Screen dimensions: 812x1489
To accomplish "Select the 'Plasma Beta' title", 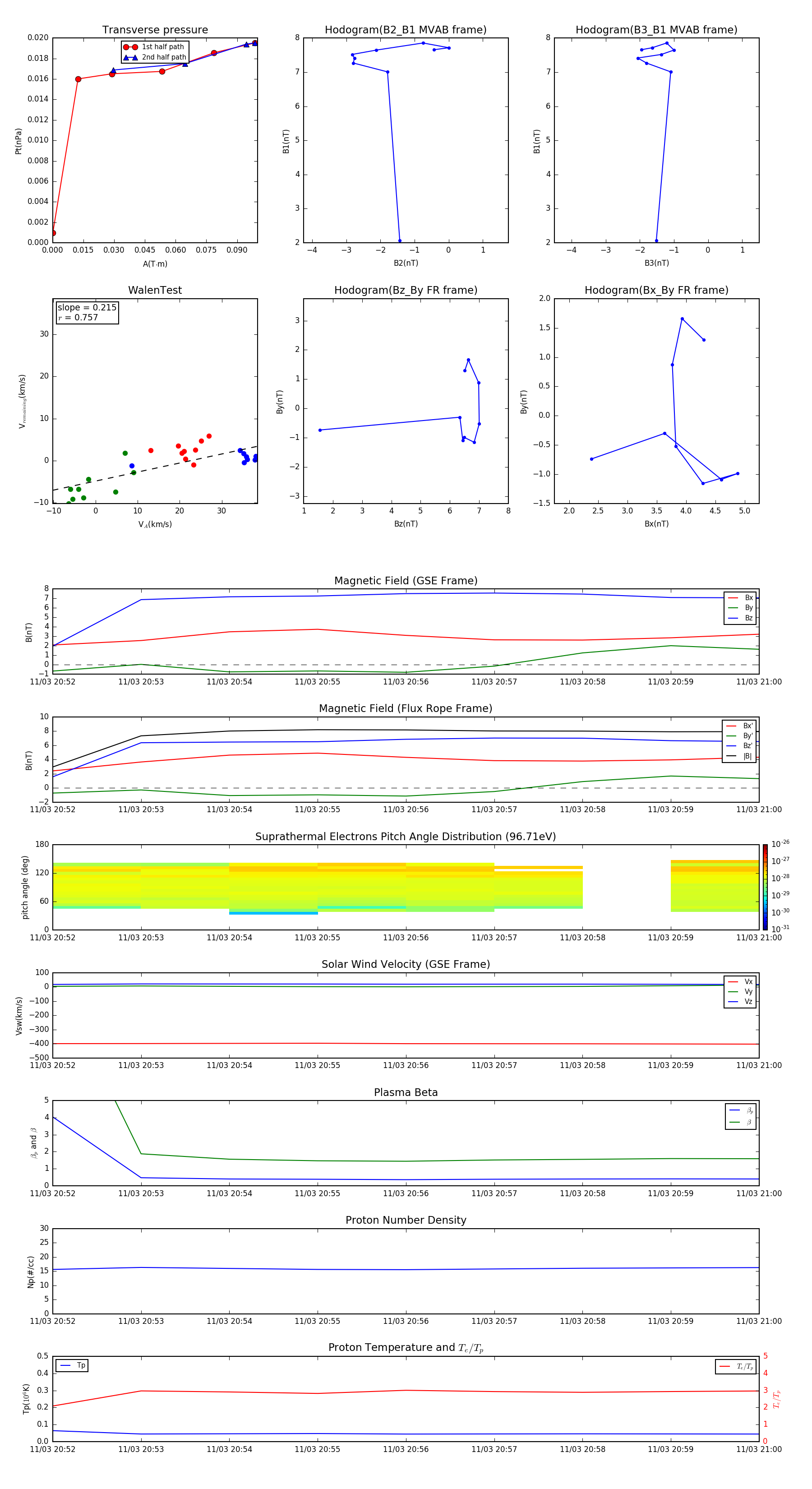I will [x=406, y=1092].
